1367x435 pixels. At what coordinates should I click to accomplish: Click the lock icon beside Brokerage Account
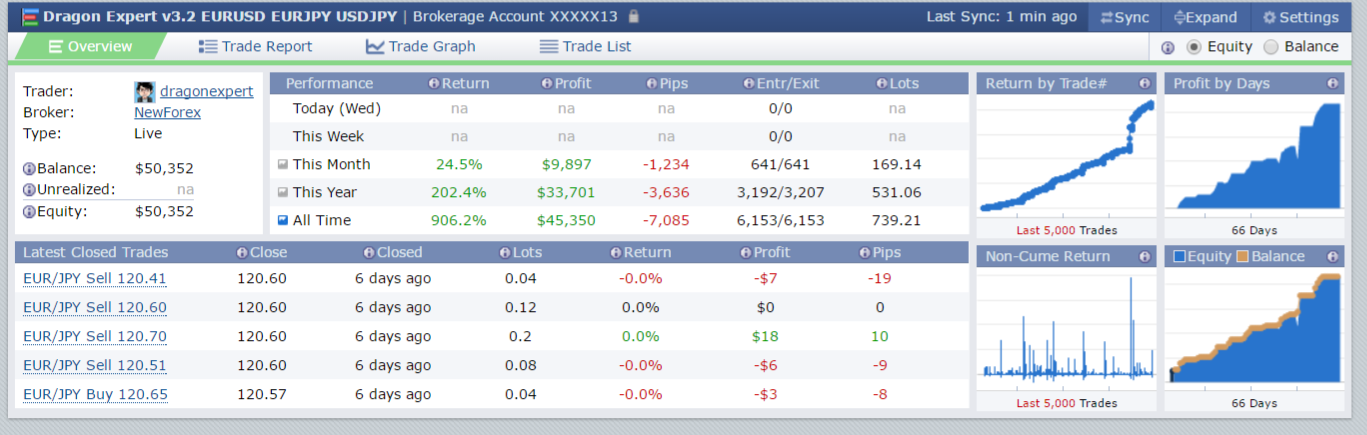point(634,17)
